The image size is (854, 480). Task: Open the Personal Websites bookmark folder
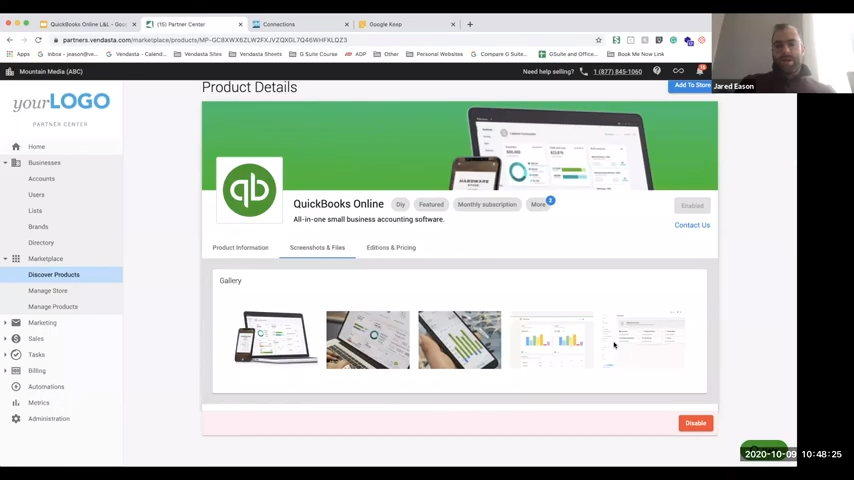434,54
